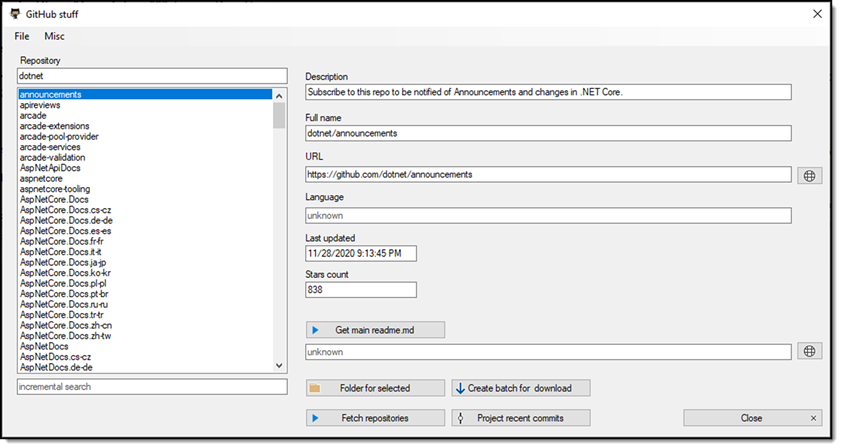
Task: Click the Stars count field showing 838
Action: coord(360,290)
